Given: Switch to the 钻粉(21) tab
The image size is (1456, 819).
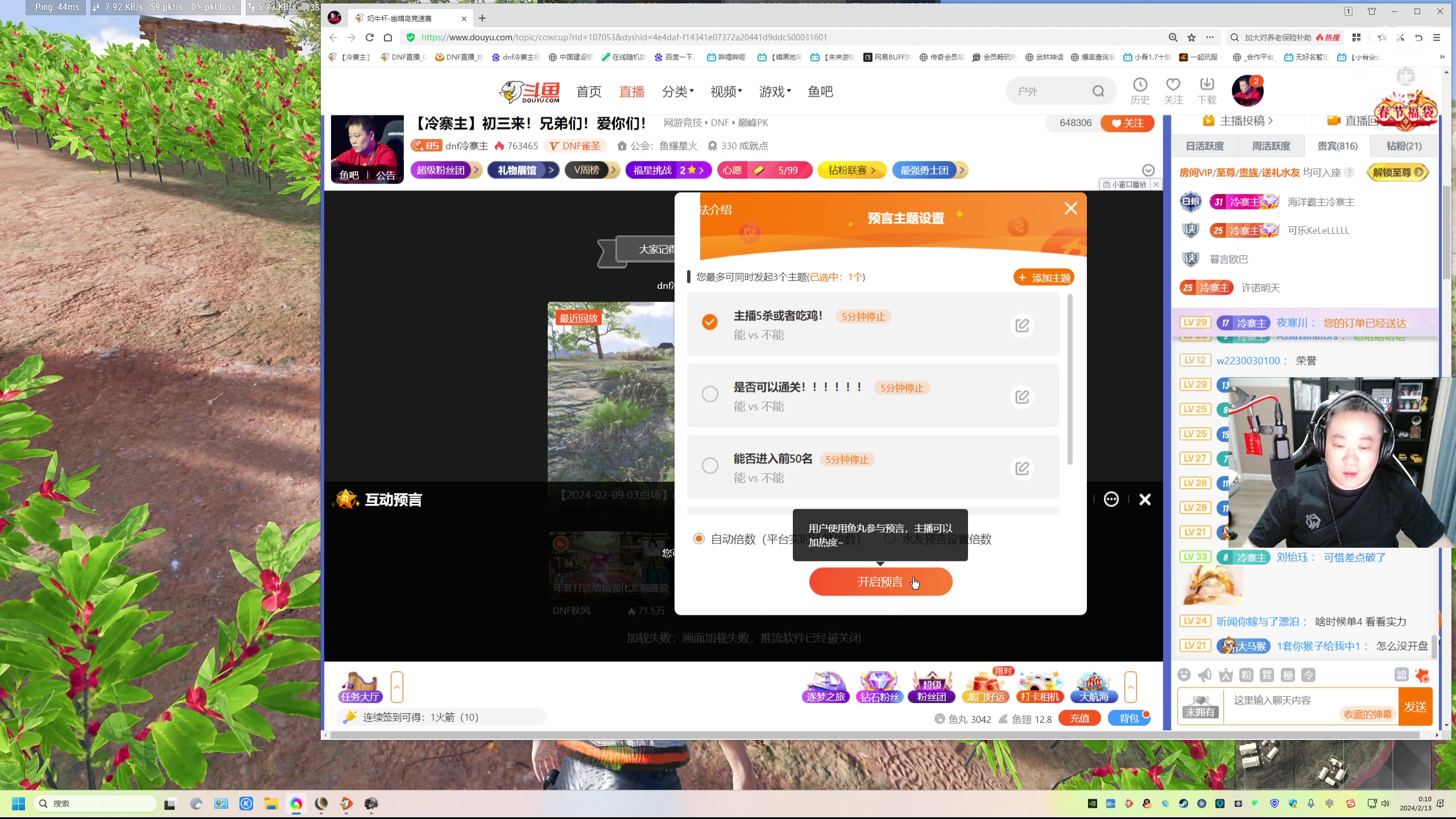Looking at the screenshot, I should [1404, 146].
